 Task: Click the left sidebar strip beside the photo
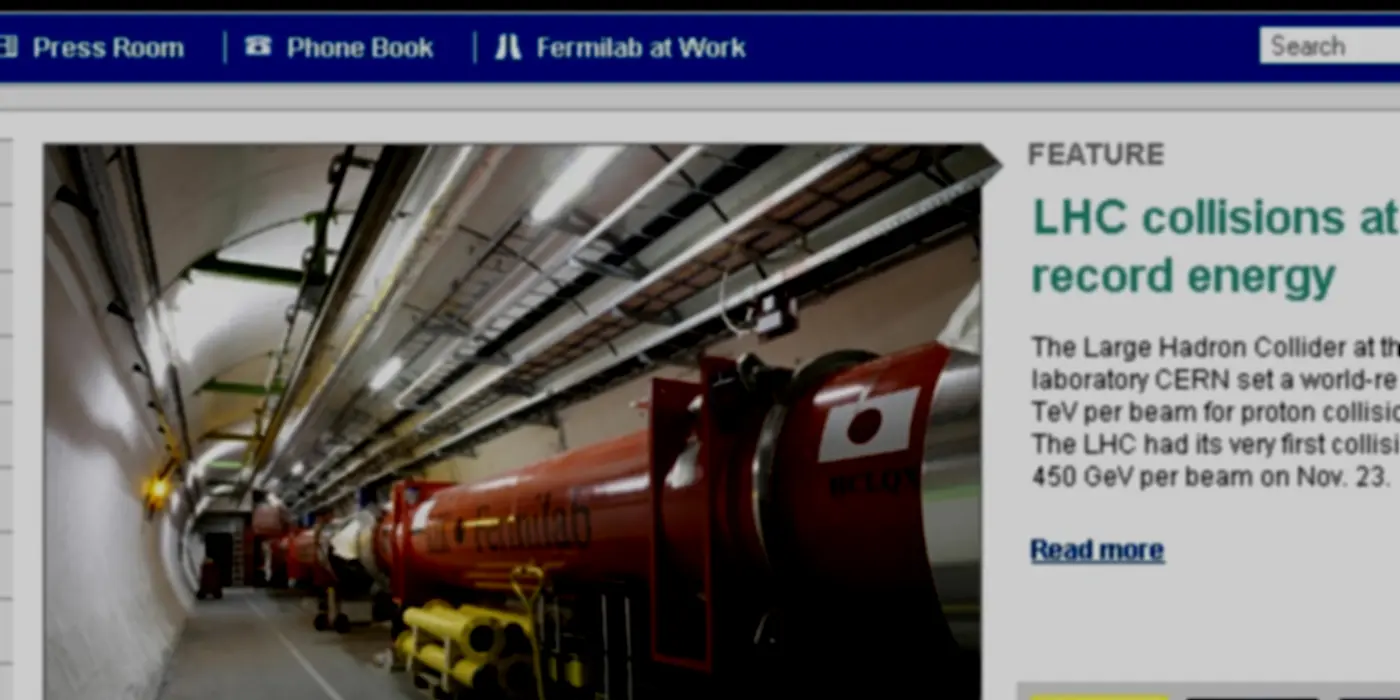(x=6, y=420)
